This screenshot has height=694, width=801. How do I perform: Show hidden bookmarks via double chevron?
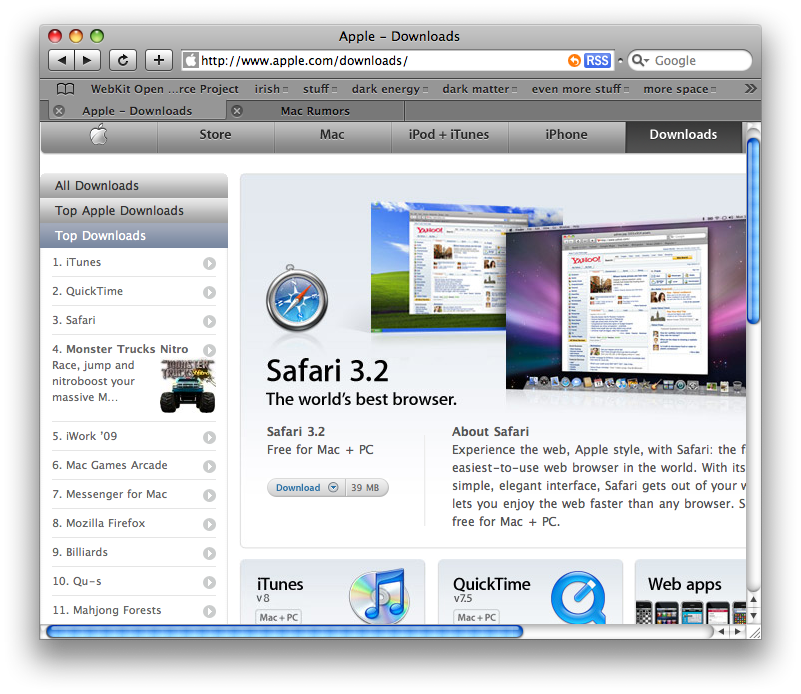point(750,88)
